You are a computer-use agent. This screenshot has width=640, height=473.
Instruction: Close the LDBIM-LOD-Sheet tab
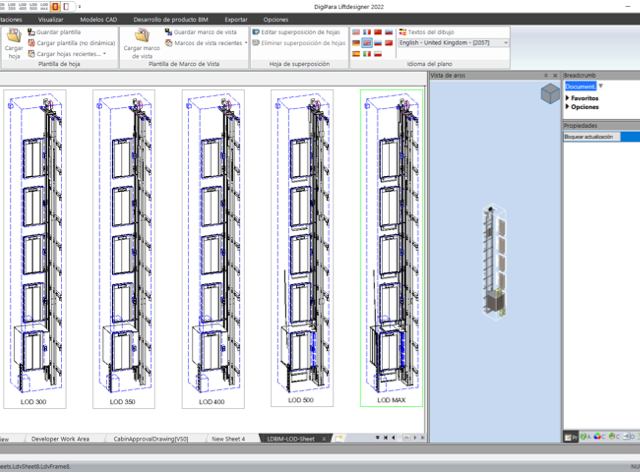pyautogui.click(x=324, y=439)
